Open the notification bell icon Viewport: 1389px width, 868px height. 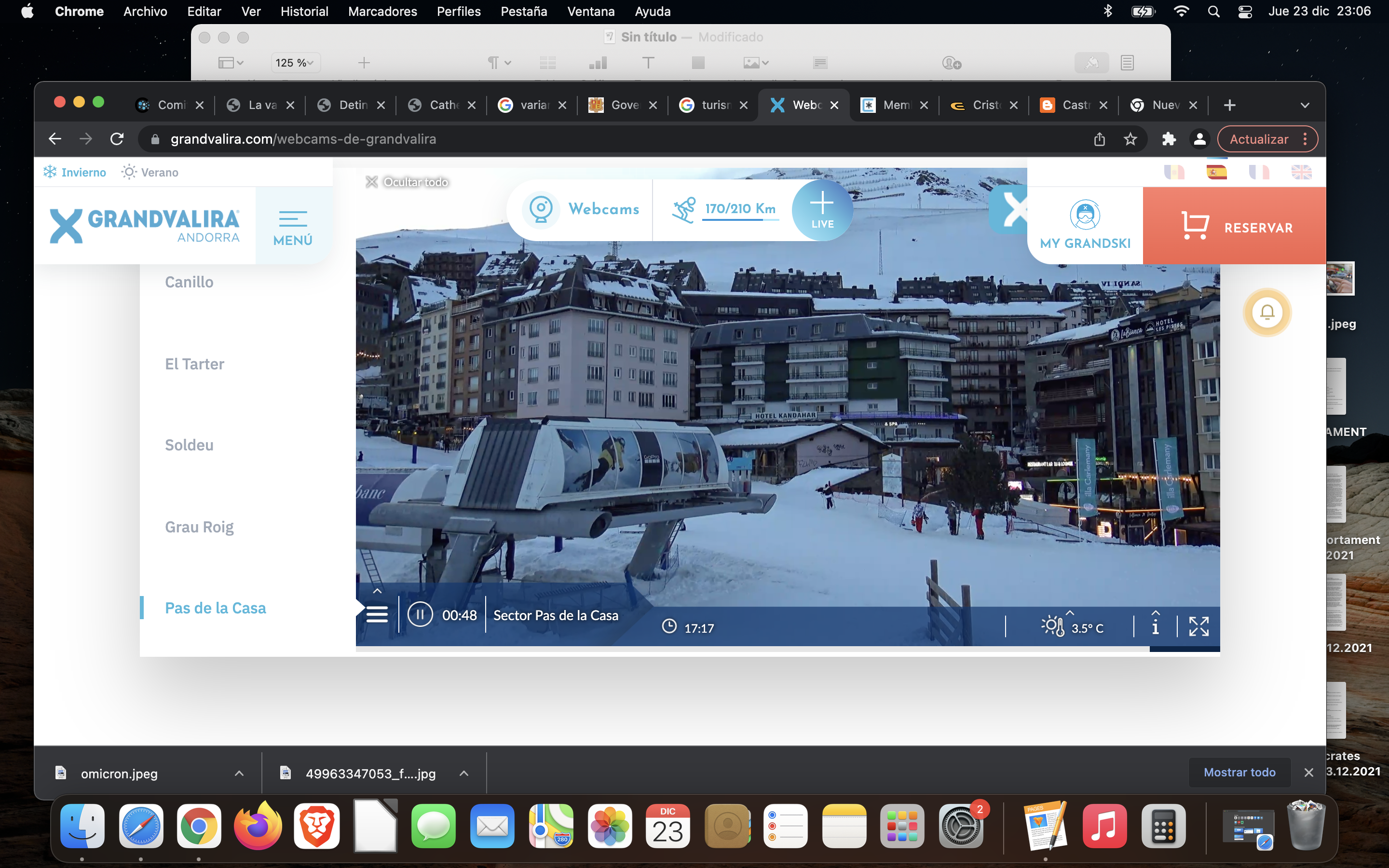coord(1267,312)
